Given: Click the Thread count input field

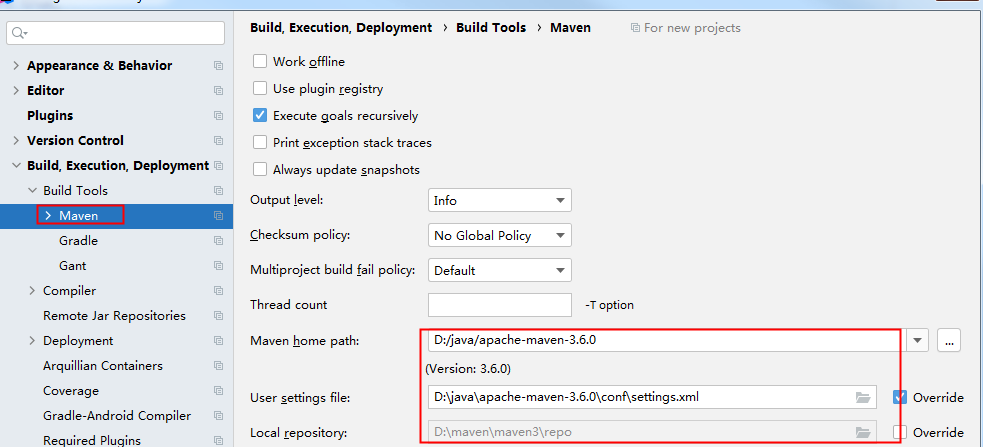Looking at the screenshot, I should [x=500, y=305].
